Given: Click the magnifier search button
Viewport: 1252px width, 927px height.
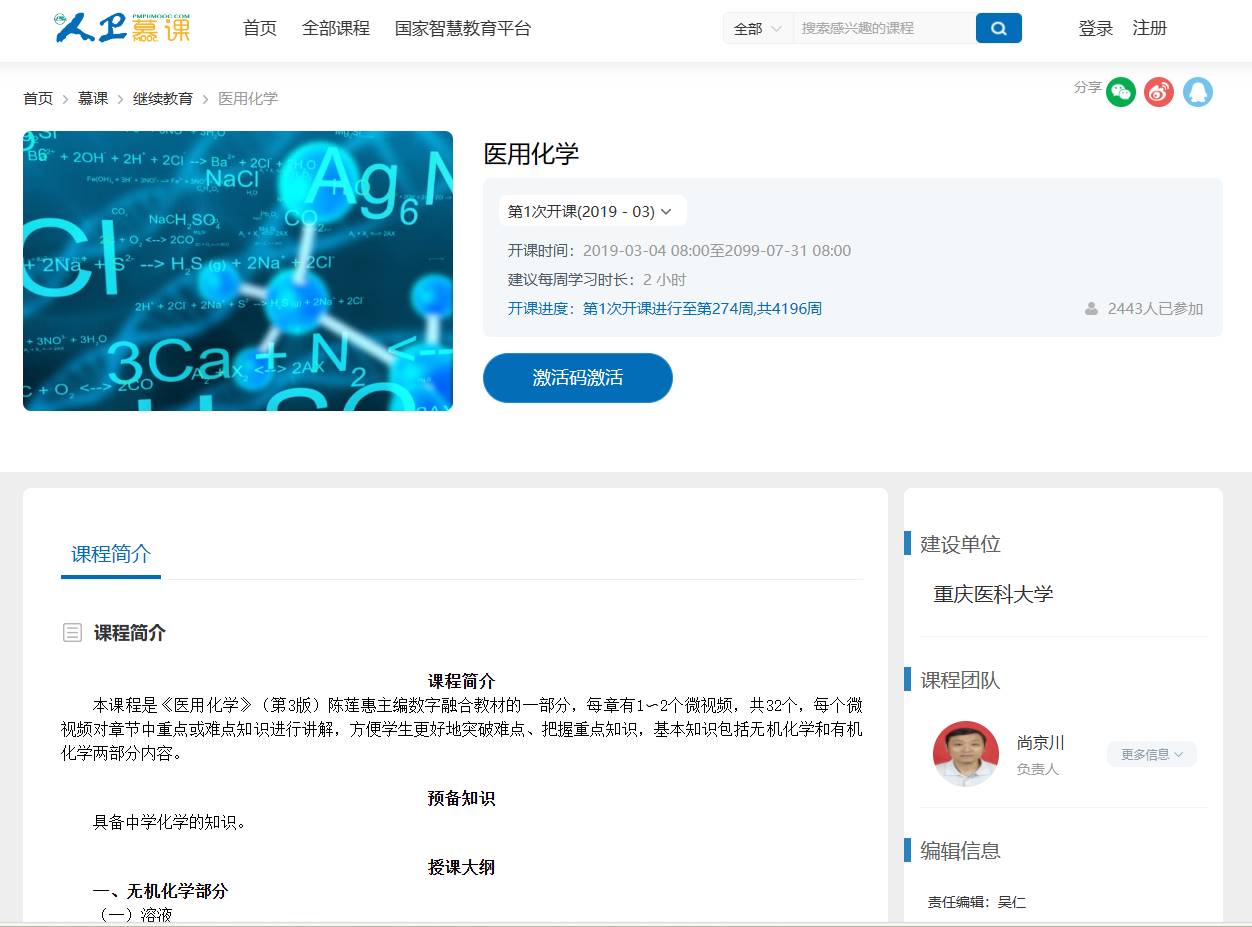Looking at the screenshot, I should click(x=998, y=28).
